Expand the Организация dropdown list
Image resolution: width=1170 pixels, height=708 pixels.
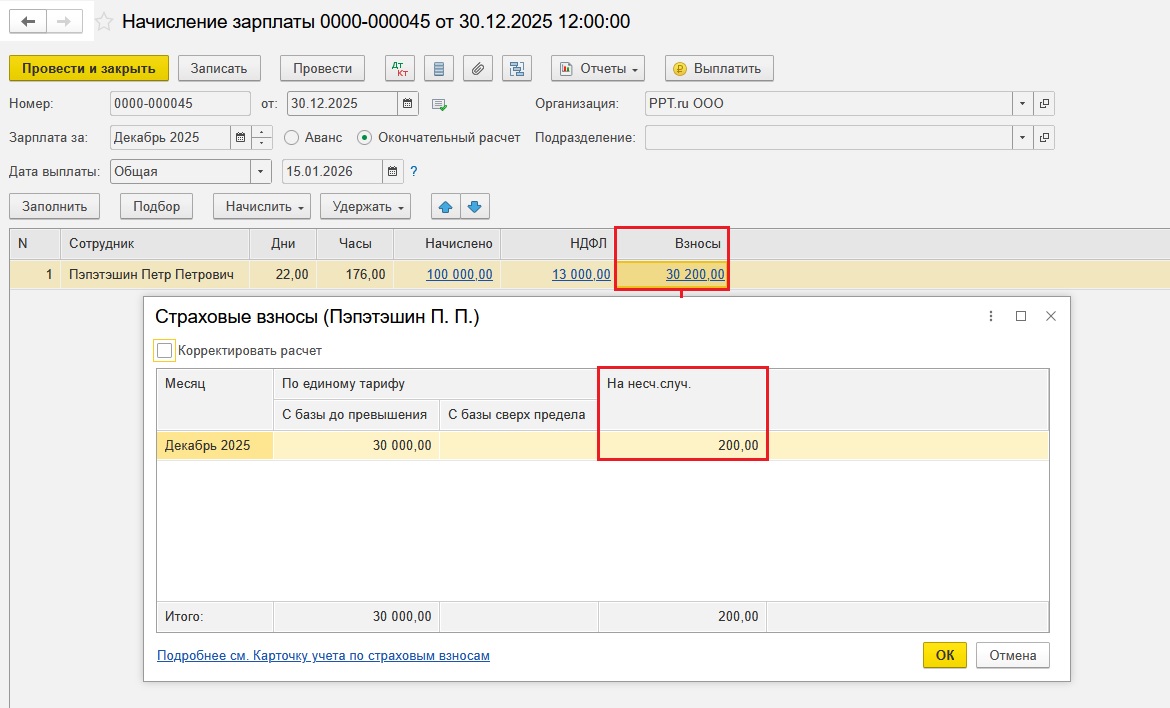point(1021,103)
